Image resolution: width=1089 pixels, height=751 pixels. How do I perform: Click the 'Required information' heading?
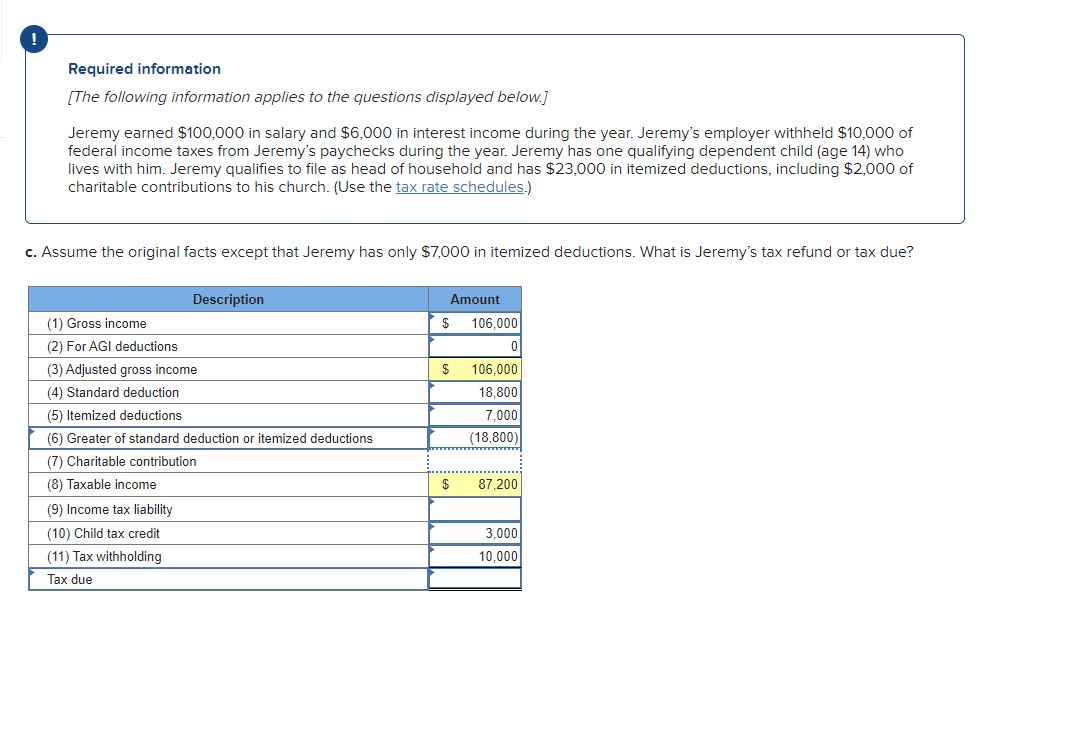tap(144, 69)
